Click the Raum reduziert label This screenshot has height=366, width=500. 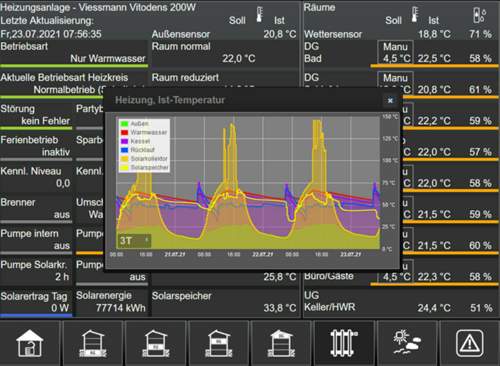tap(185, 78)
